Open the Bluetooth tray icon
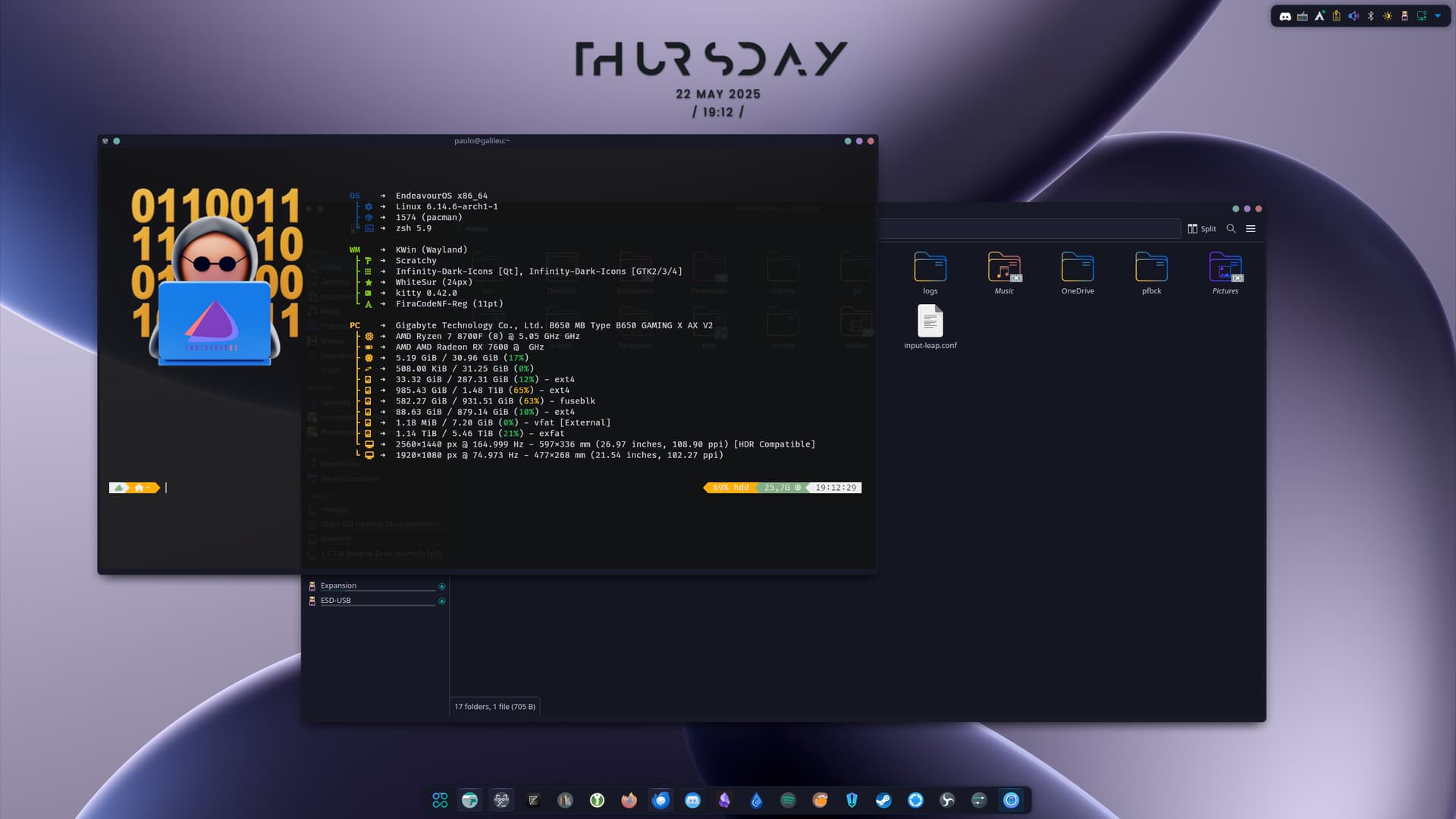Screen dimensions: 1456x819 tap(1370, 16)
